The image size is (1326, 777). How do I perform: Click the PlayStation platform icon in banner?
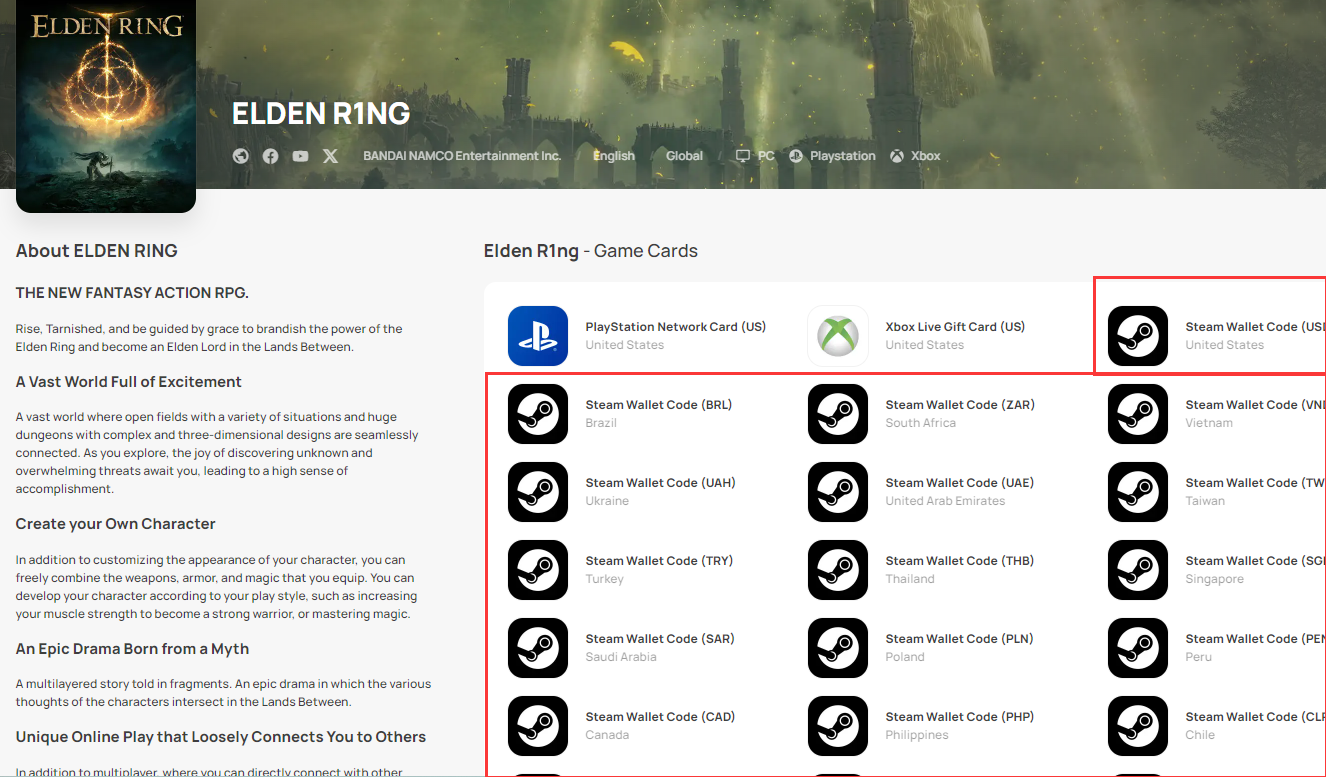coord(796,156)
